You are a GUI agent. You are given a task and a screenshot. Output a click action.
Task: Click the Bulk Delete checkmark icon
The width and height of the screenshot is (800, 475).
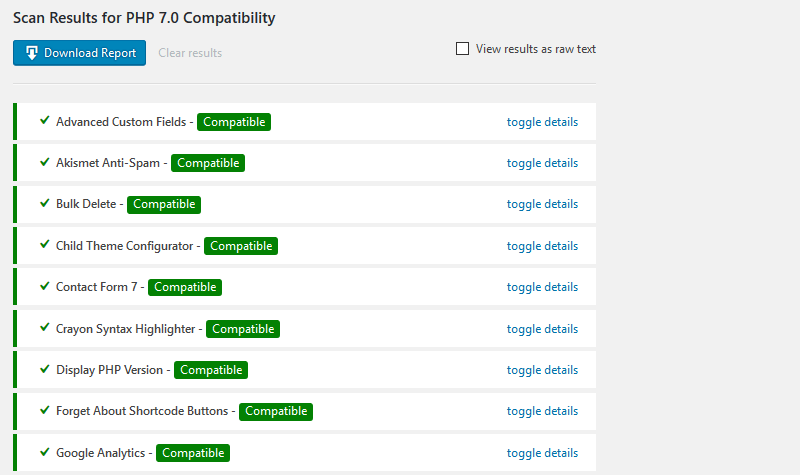tap(44, 203)
